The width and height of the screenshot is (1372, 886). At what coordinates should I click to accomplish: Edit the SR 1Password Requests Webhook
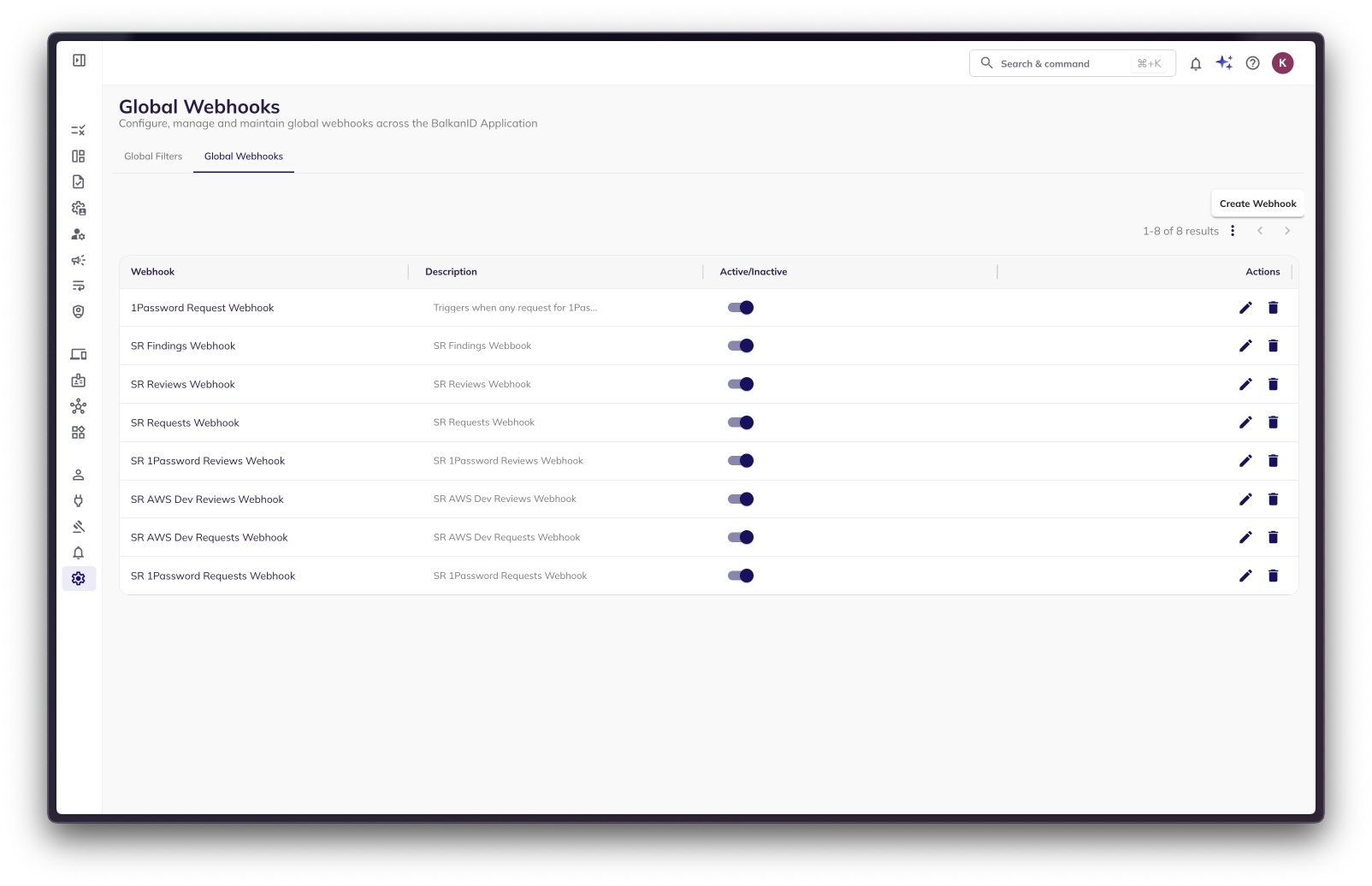pos(1245,576)
